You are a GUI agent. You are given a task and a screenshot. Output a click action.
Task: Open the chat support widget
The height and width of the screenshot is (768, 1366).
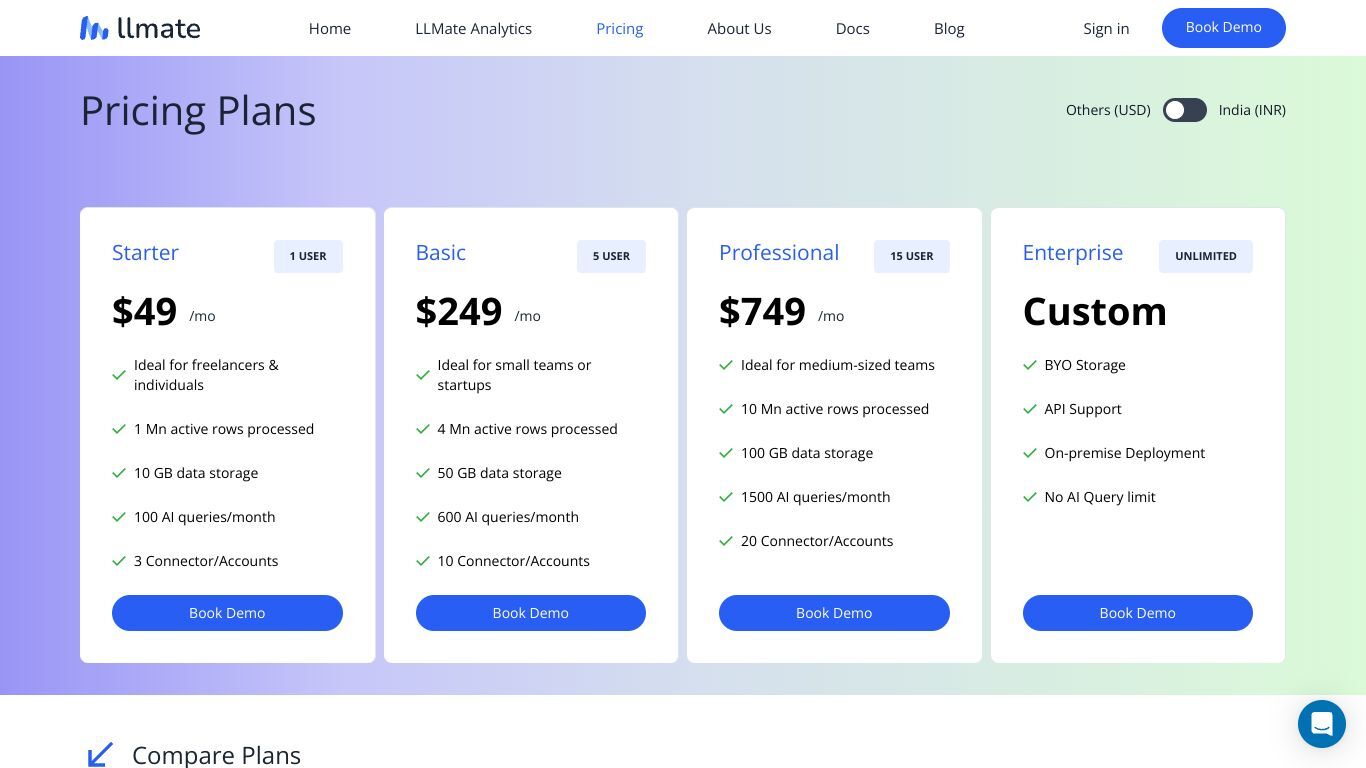(1322, 724)
